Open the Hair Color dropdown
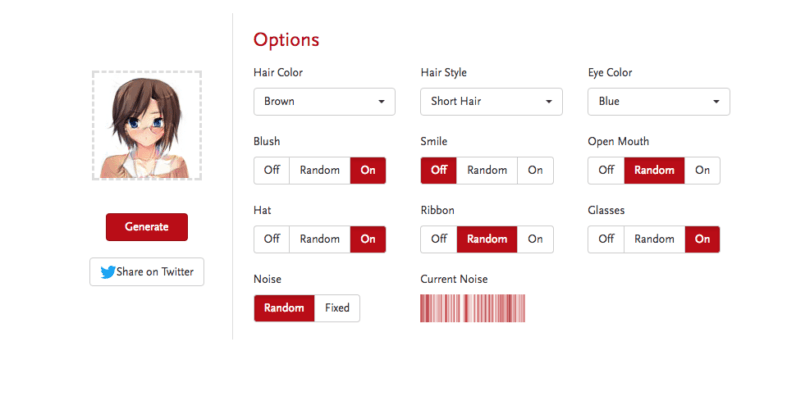The width and height of the screenshot is (796, 410). pos(324,102)
